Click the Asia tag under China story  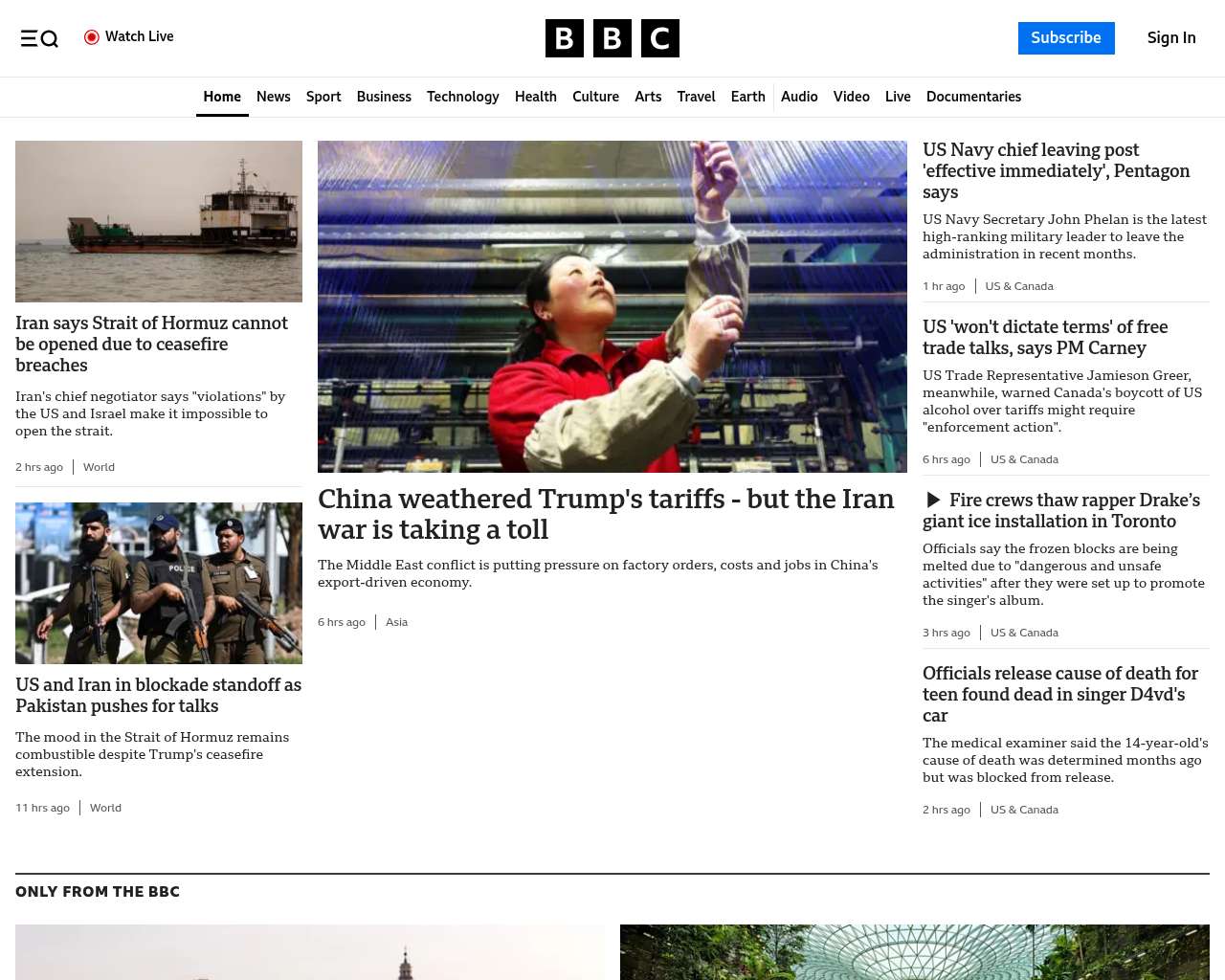pyautogui.click(x=396, y=622)
